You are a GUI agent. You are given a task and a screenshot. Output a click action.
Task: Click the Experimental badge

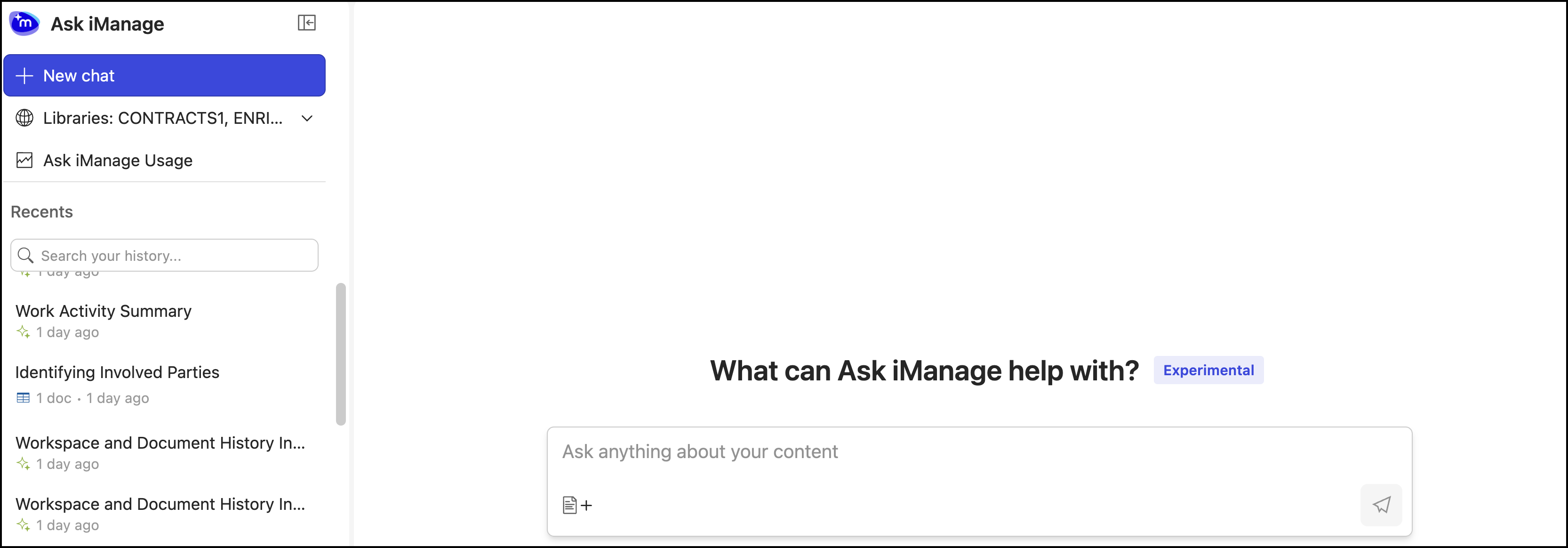click(1208, 370)
